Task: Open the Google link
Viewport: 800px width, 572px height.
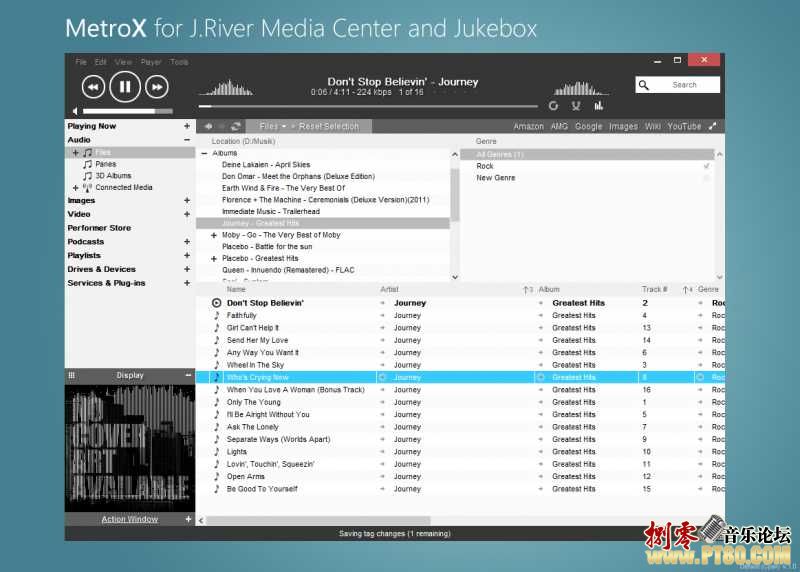Action: click(589, 126)
